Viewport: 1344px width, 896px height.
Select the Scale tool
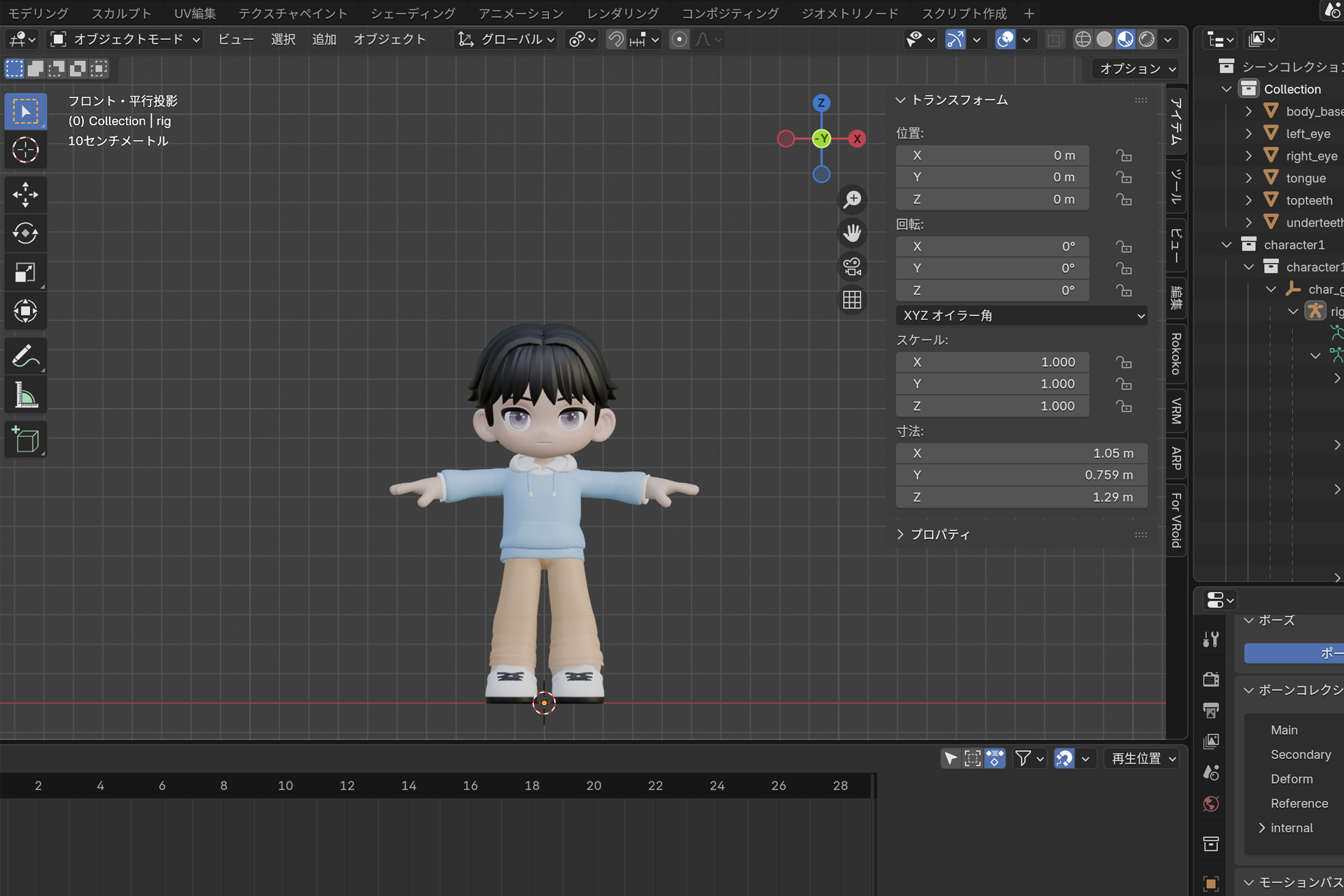pyautogui.click(x=25, y=272)
